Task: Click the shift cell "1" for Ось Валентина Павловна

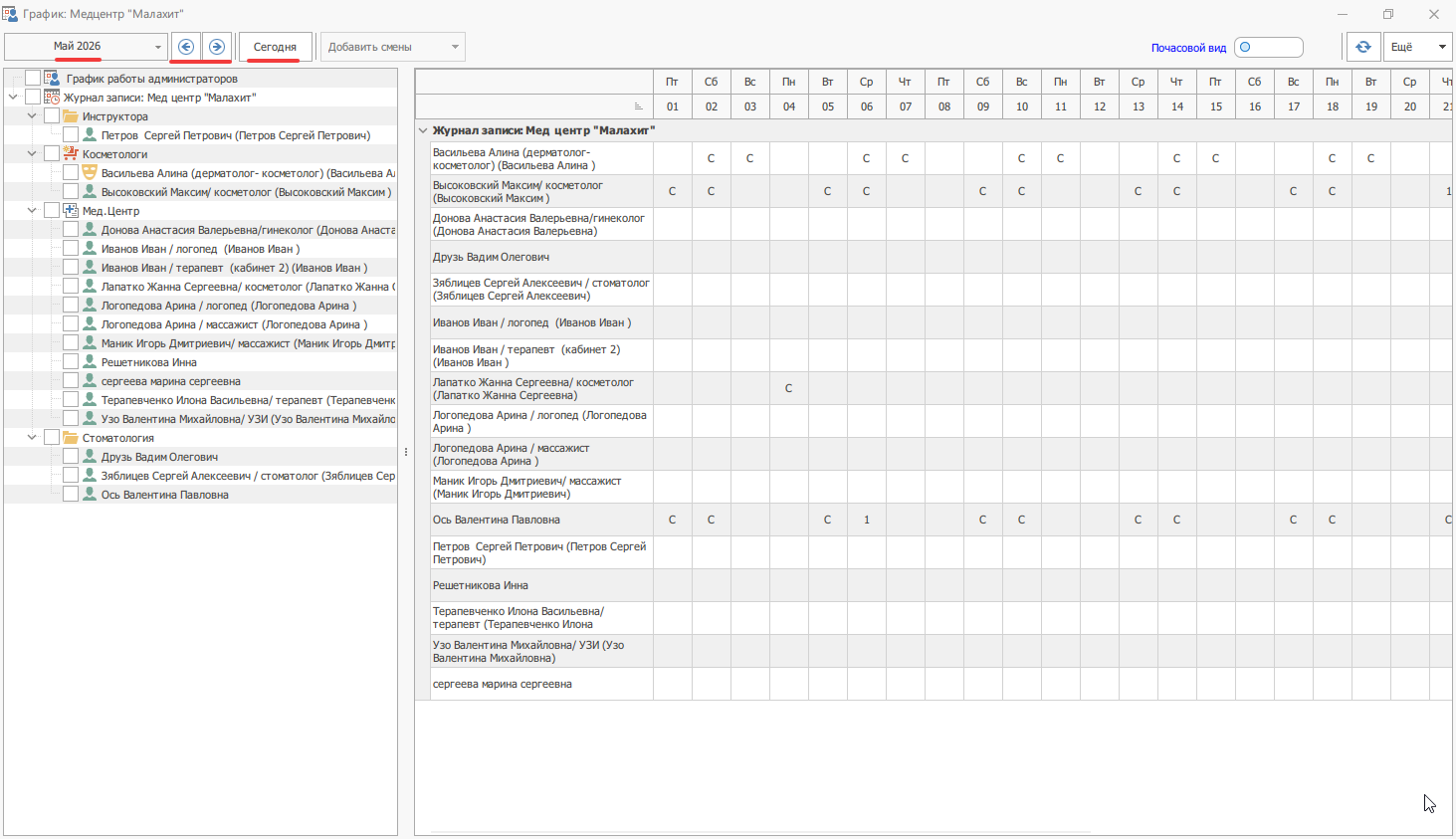Action: [x=867, y=520]
